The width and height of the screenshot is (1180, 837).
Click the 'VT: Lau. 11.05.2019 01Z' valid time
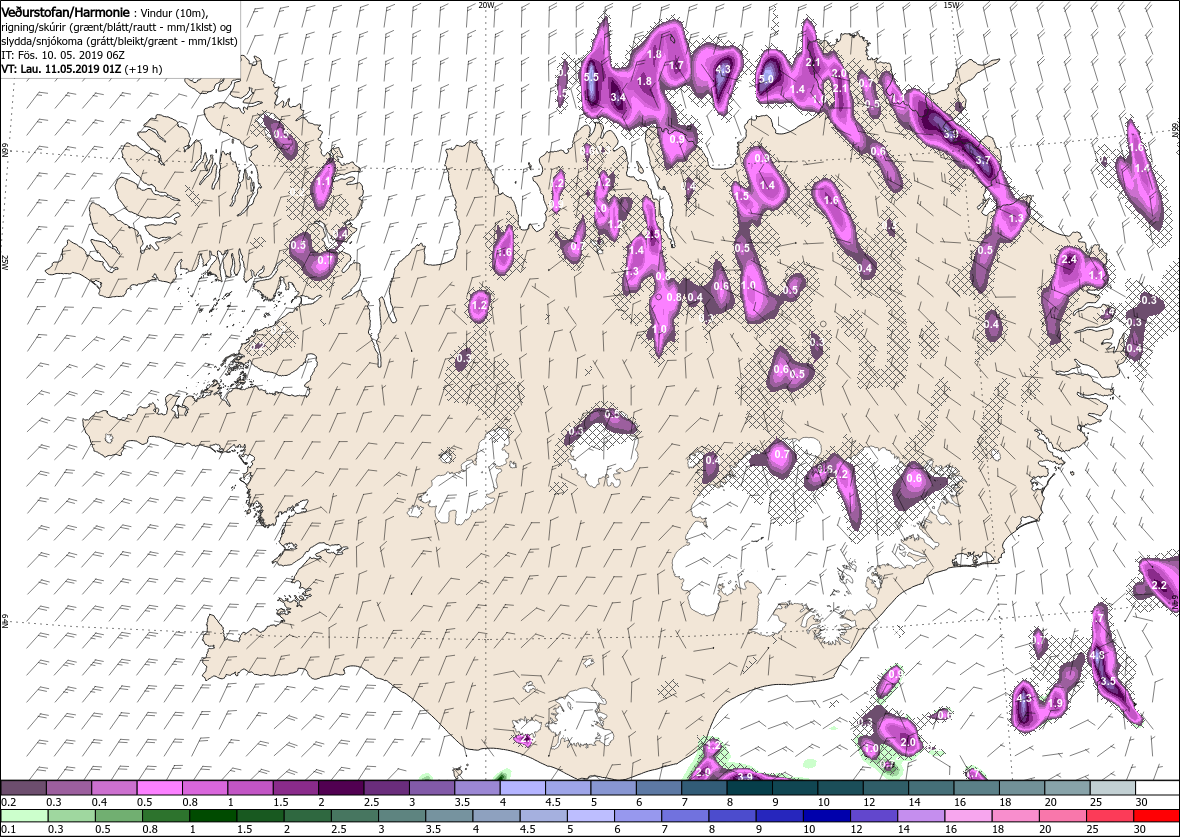coord(61,69)
